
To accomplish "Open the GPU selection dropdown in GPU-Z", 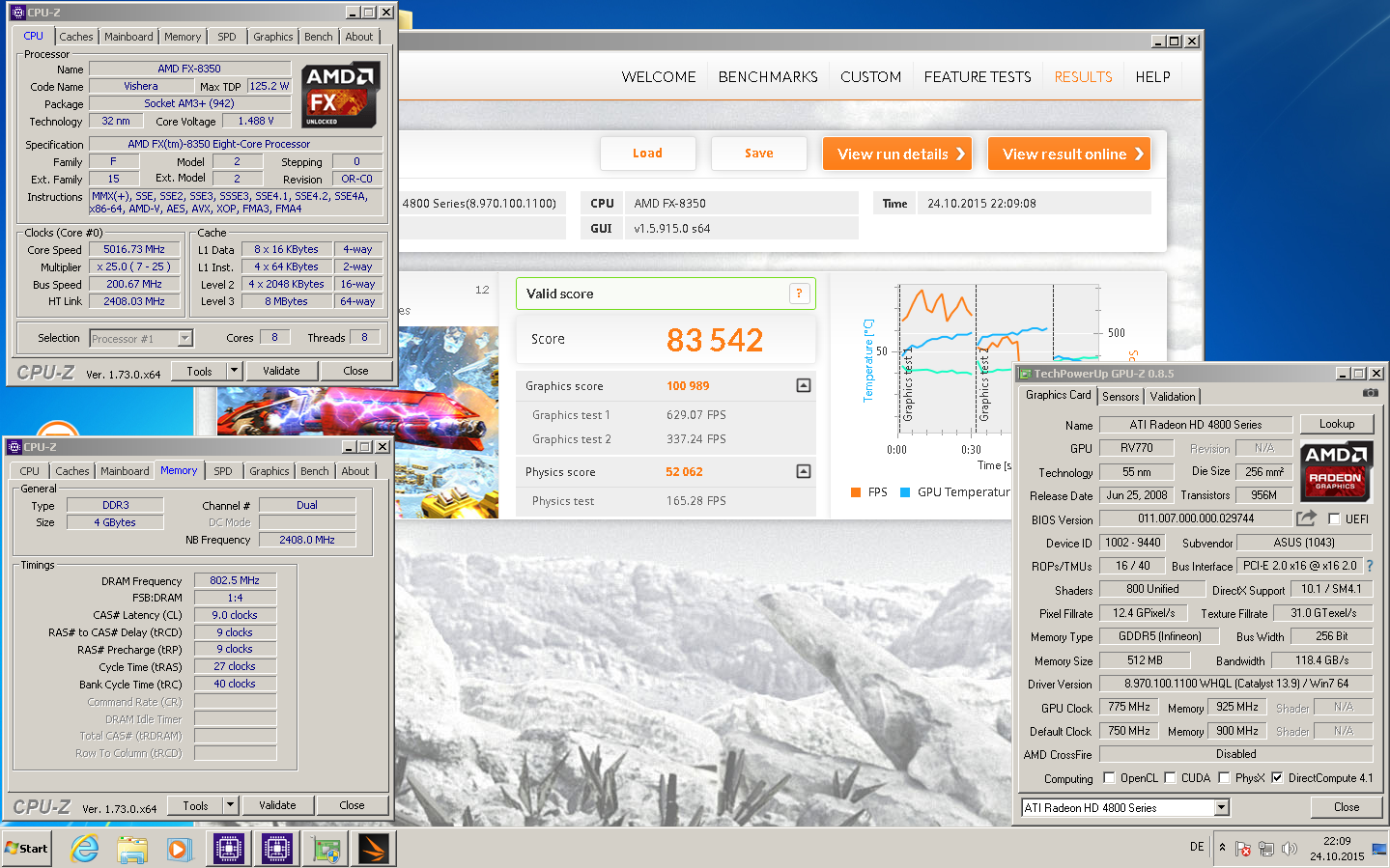I will [1221, 807].
